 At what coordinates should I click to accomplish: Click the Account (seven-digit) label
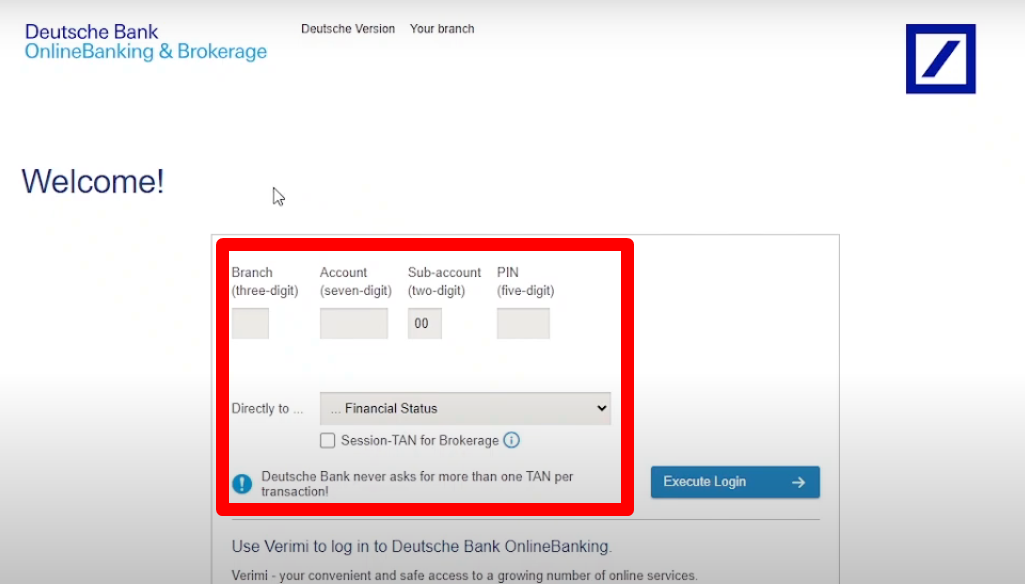(x=355, y=281)
